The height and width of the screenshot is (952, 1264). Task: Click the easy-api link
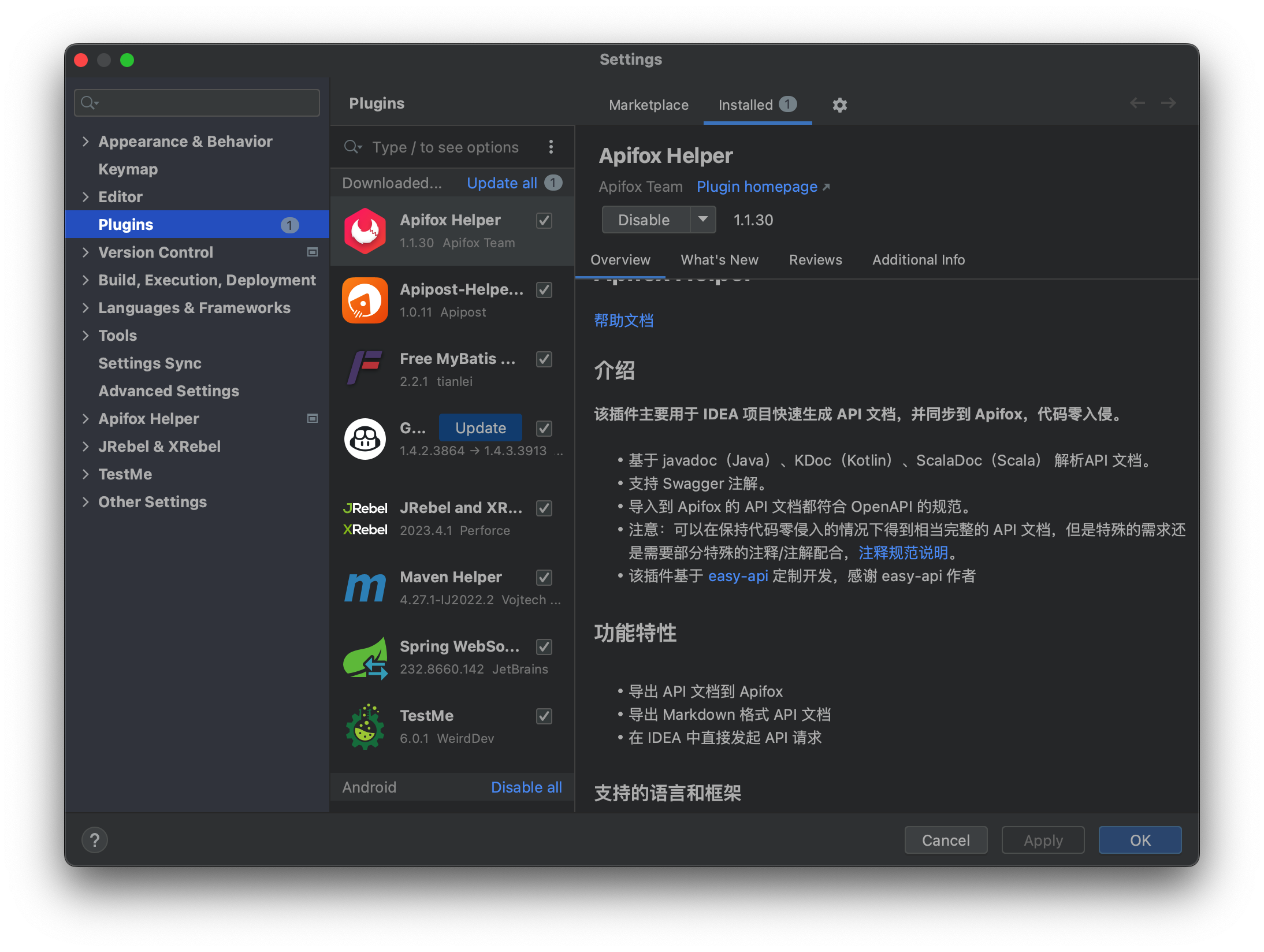(738, 576)
